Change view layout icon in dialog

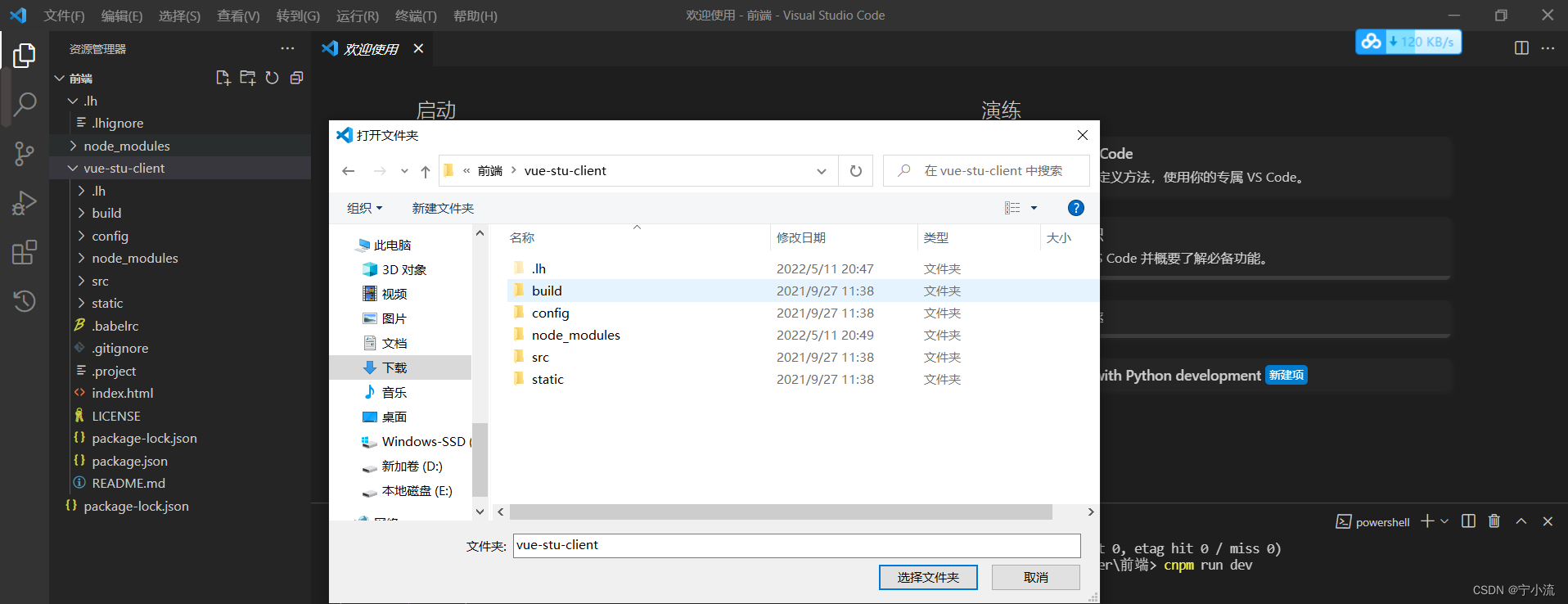1012,208
